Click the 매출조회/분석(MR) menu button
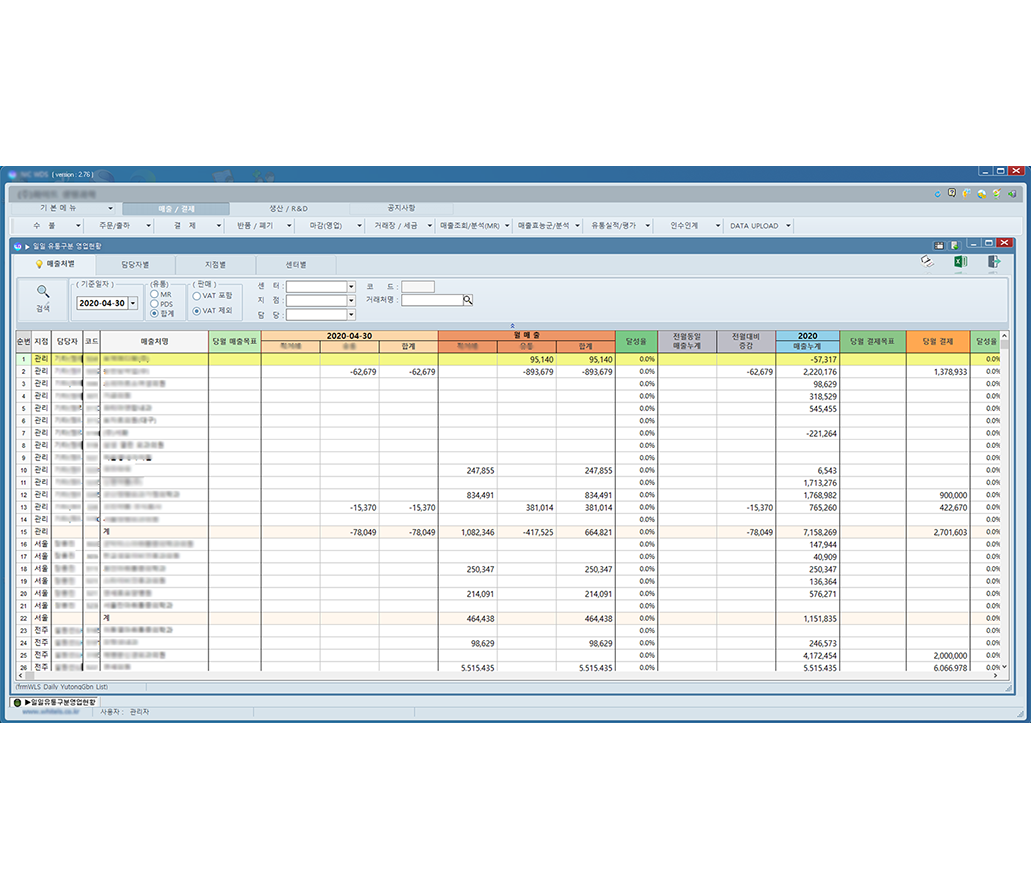The image size is (1031, 889). coord(474,226)
